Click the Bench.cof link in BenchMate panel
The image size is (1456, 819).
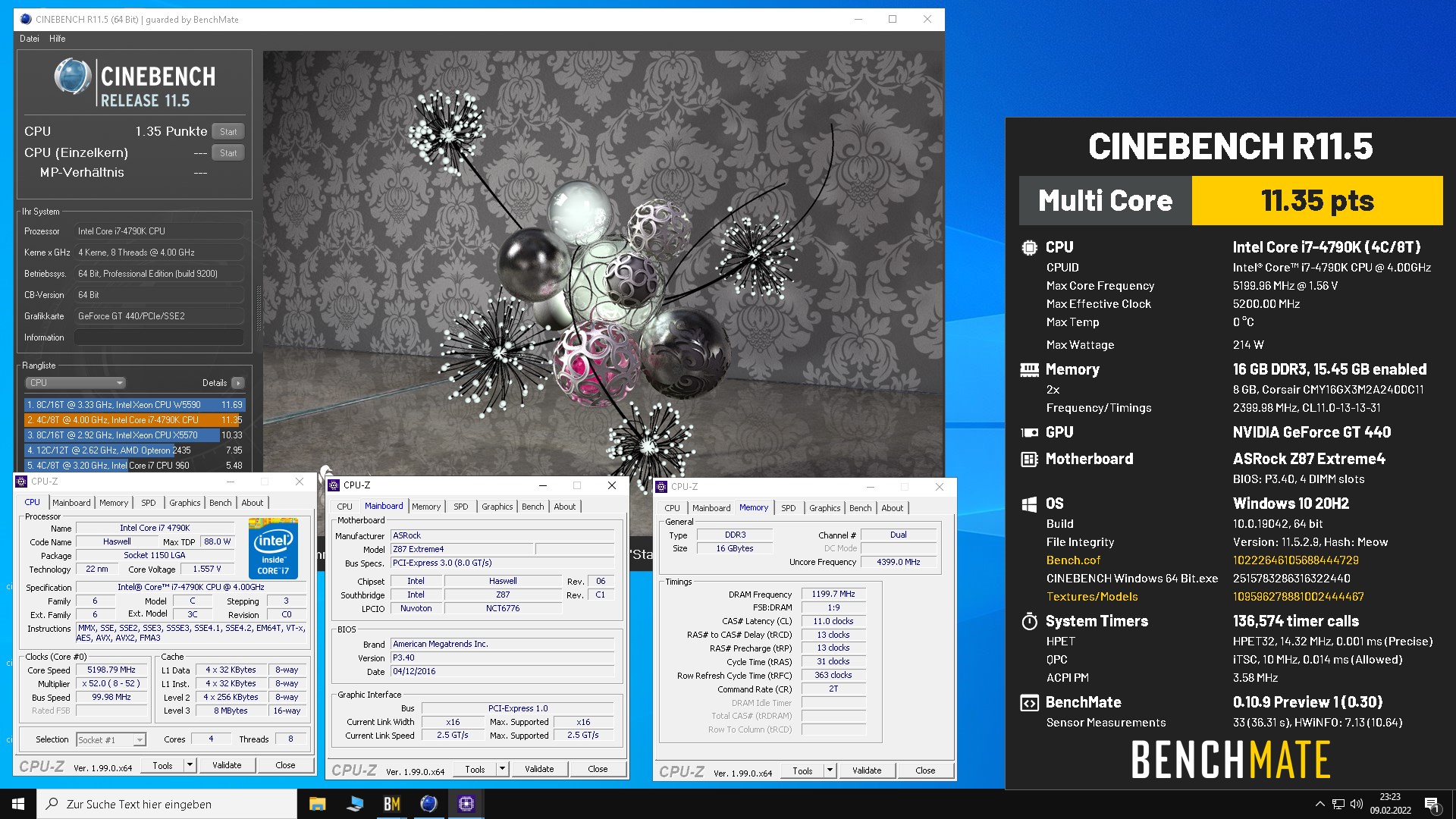coord(1073,560)
